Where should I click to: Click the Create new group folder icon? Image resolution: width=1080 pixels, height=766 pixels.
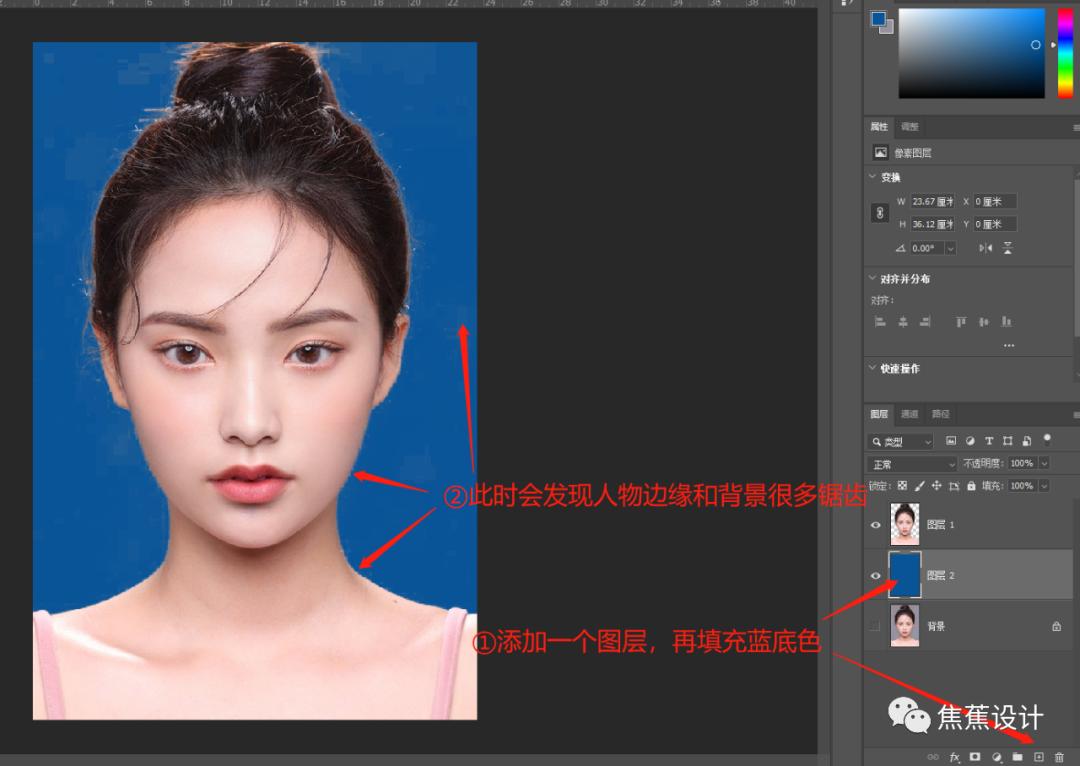1019,757
